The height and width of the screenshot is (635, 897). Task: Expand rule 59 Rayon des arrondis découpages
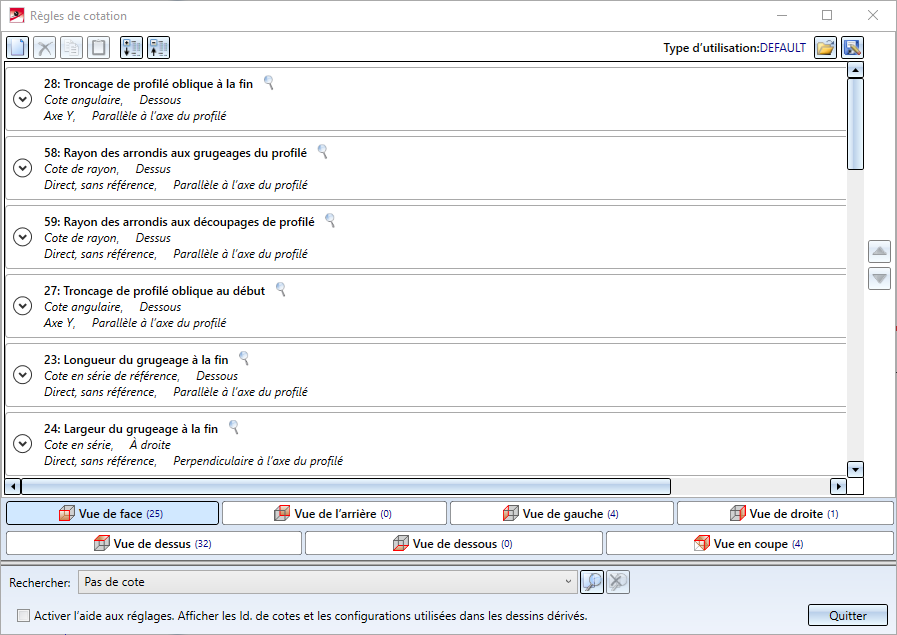[x=22, y=237]
